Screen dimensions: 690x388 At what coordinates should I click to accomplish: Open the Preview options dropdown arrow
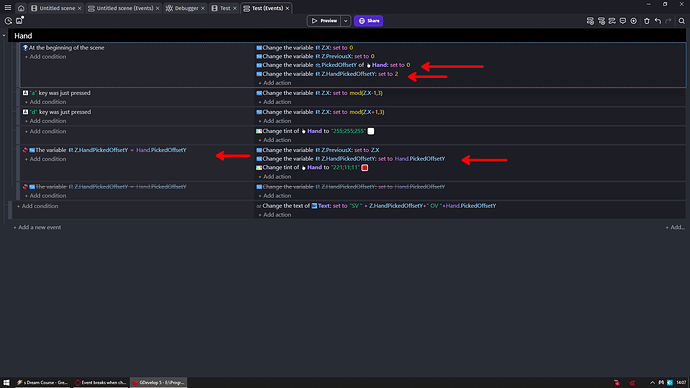tap(345, 21)
